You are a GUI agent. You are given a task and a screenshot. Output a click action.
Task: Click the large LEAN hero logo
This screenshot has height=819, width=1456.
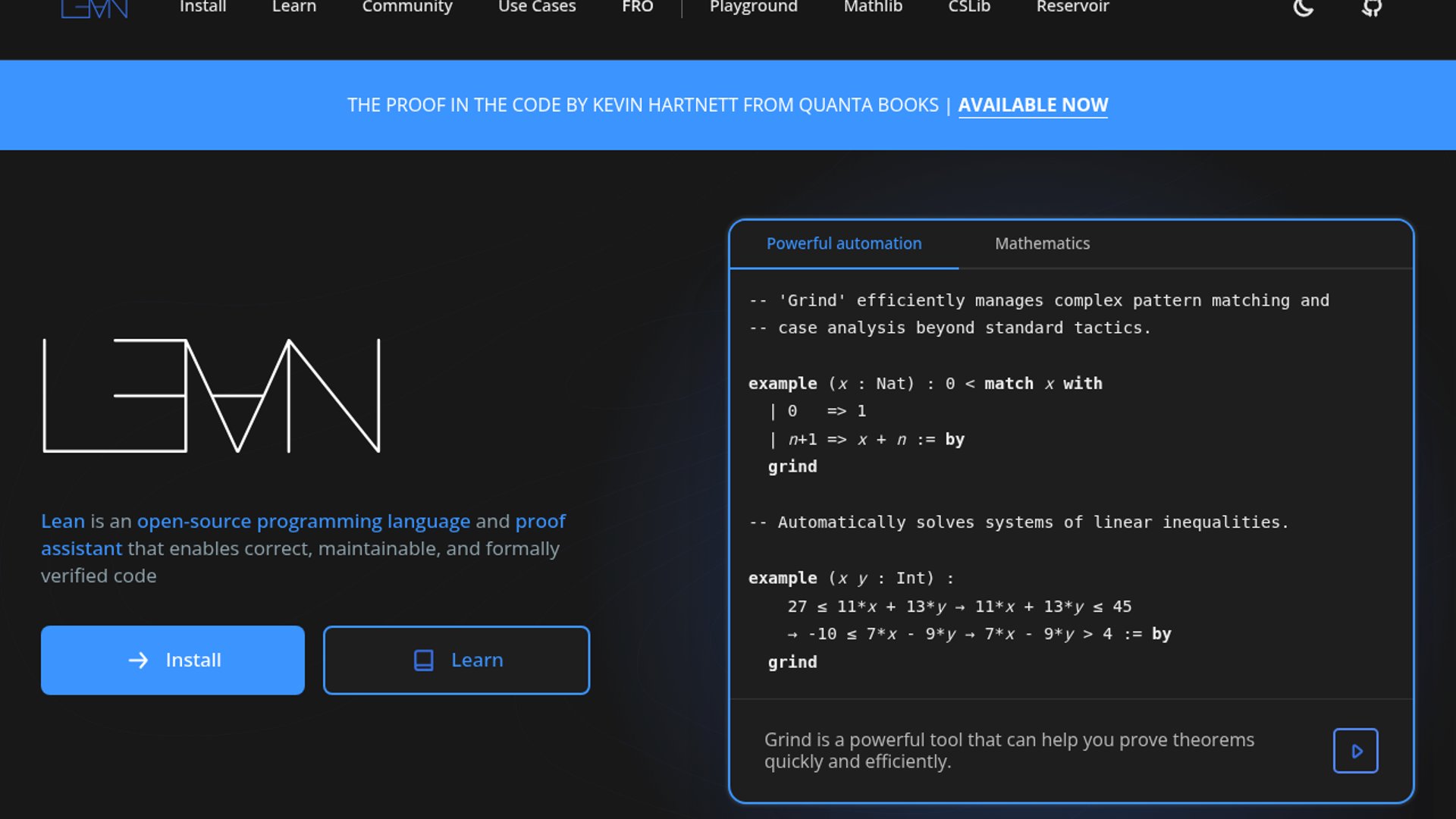[x=212, y=395]
